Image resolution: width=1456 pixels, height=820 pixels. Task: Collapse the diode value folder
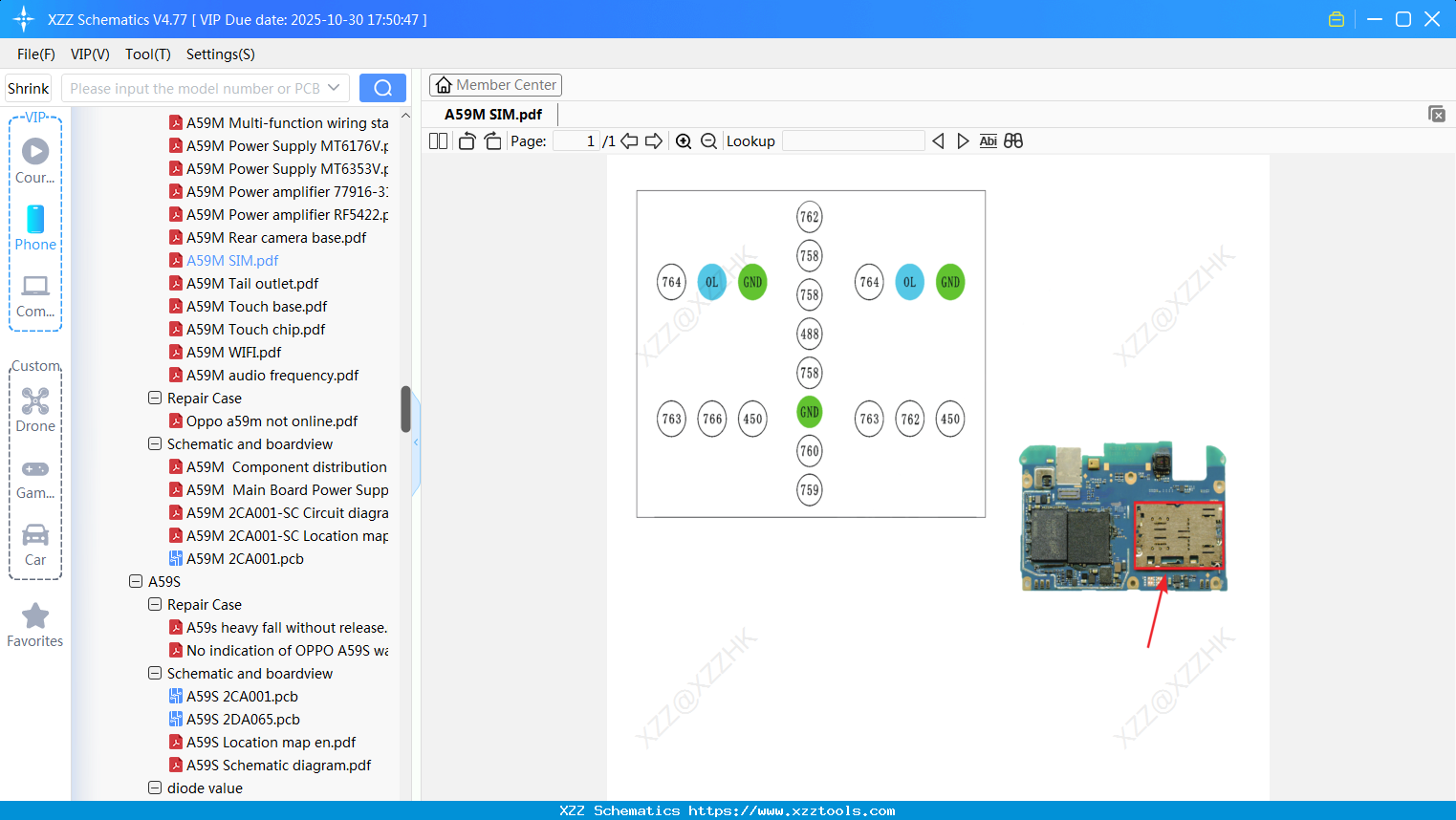tap(155, 788)
